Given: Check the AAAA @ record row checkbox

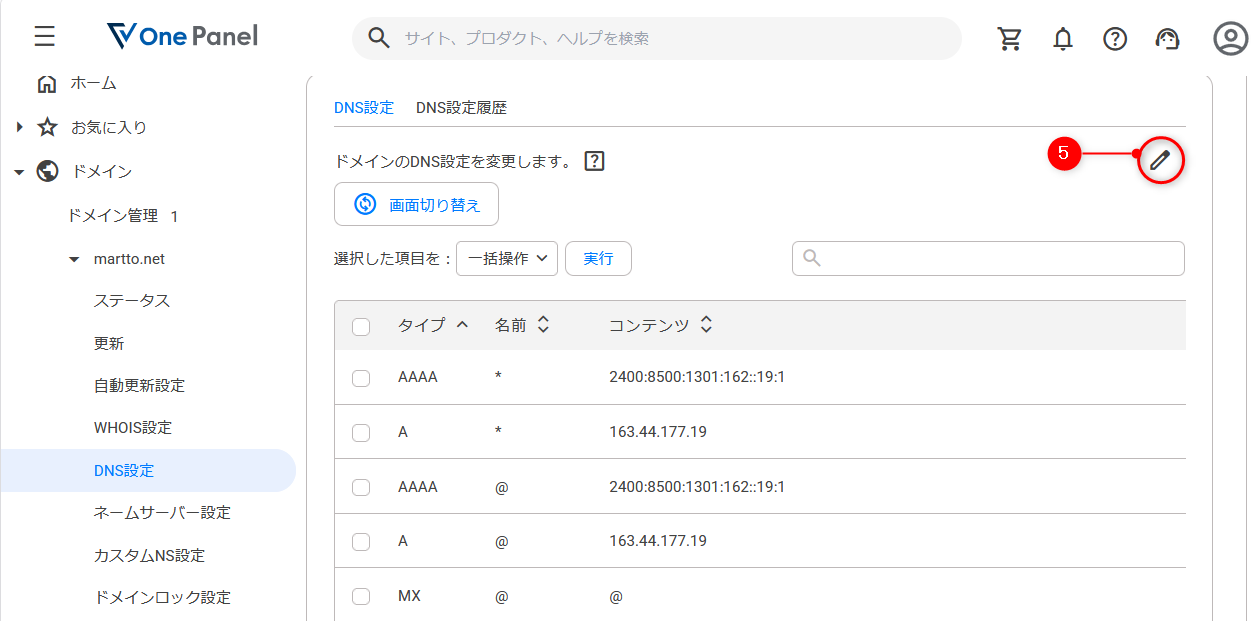Looking at the screenshot, I should (x=361, y=487).
